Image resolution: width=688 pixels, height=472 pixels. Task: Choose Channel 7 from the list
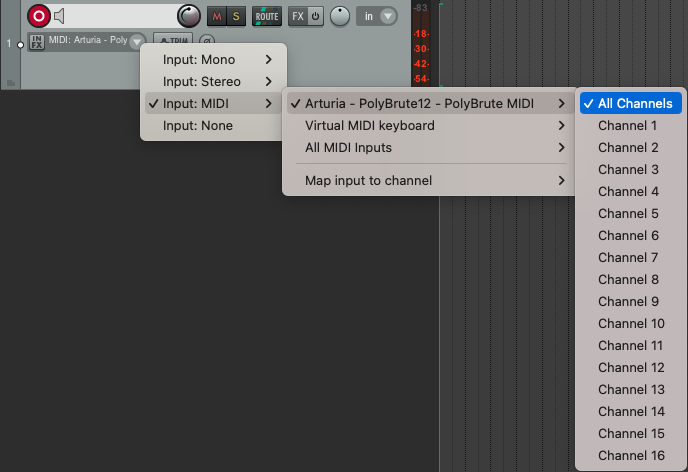(x=631, y=257)
